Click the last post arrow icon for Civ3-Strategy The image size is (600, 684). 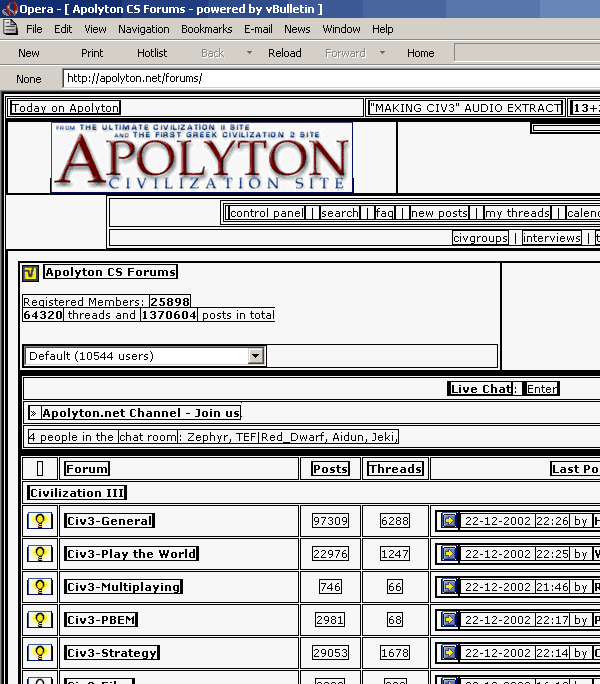tap(449, 653)
